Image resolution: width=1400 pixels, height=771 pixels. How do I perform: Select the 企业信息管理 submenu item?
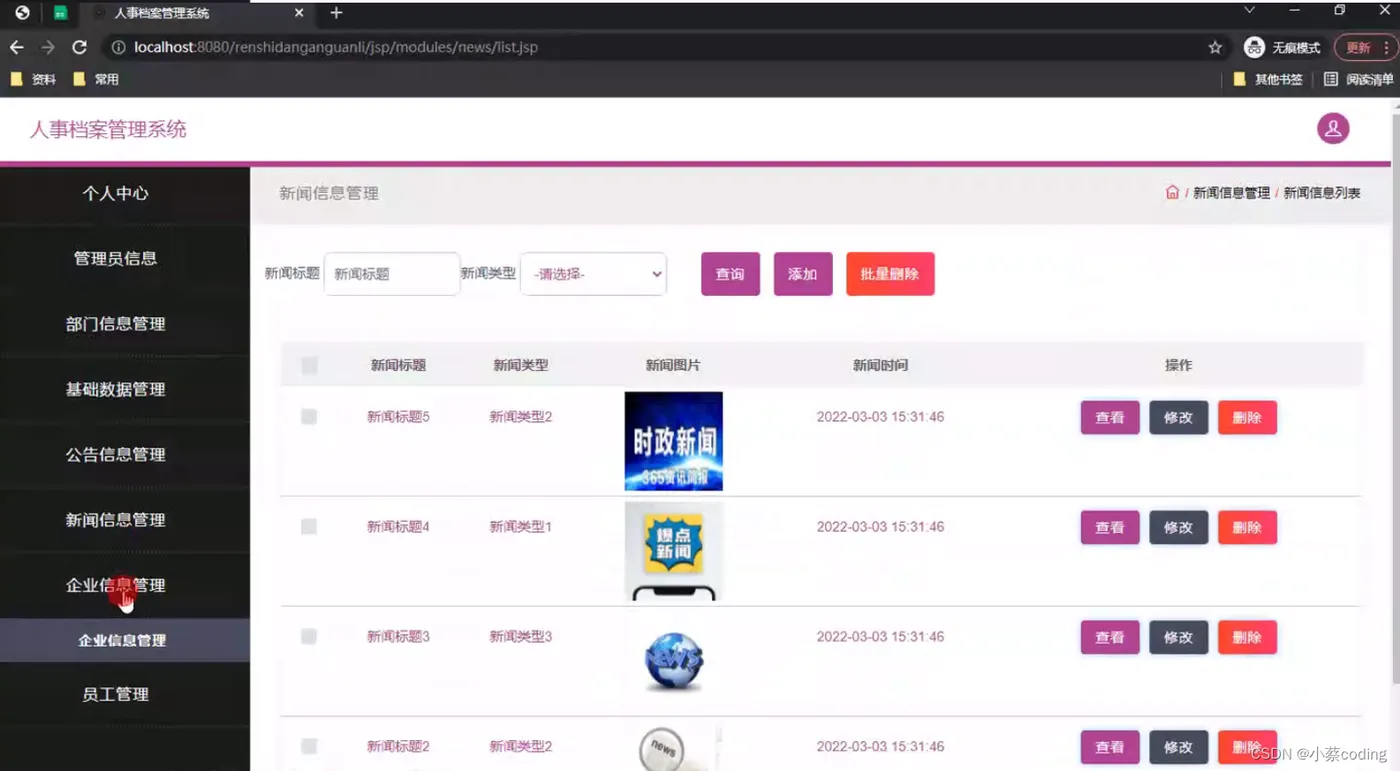pyautogui.click(x=123, y=640)
